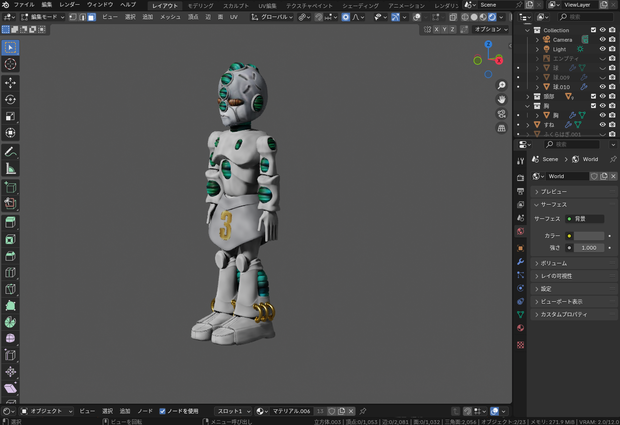Select the Move tool in left toolbar
This screenshot has height=425, width=620.
pyautogui.click(x=10, y=83)
